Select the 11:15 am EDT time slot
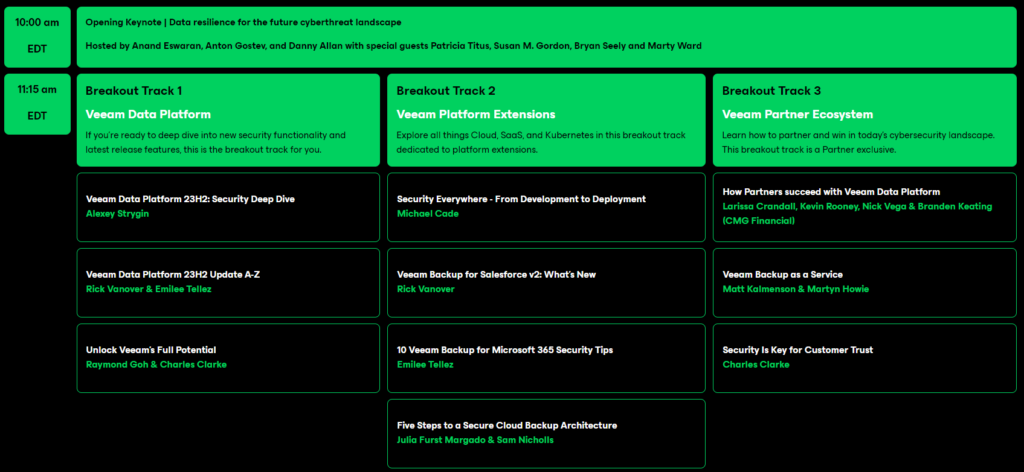The image size is (1024, 472). pos(37,104)
